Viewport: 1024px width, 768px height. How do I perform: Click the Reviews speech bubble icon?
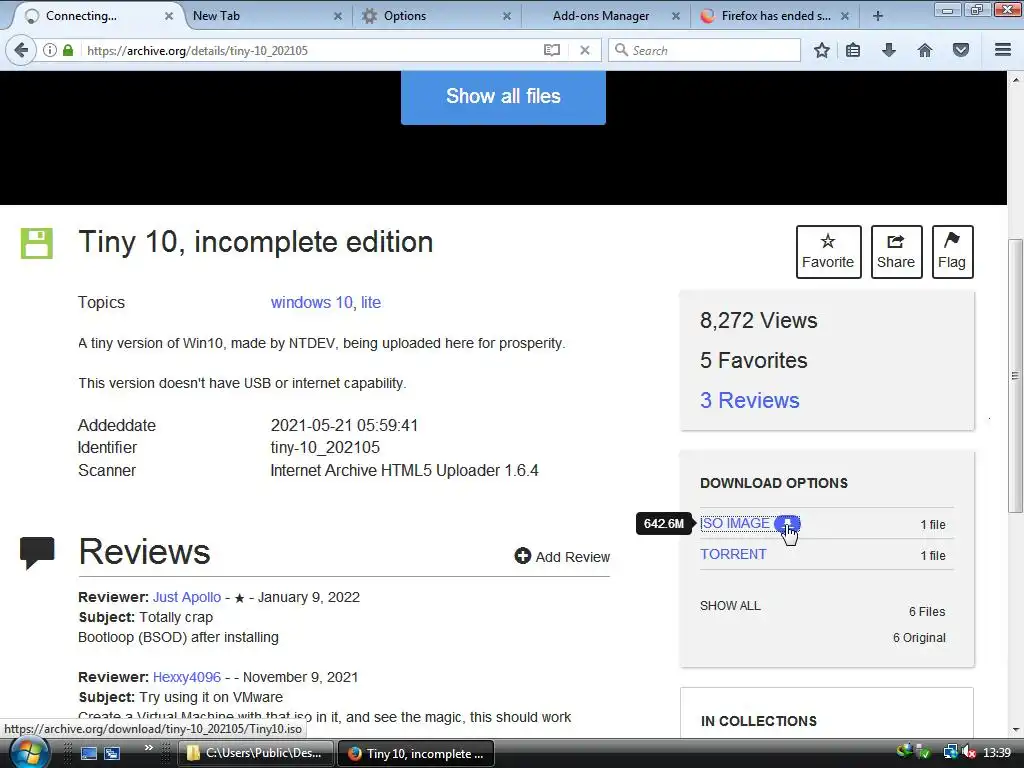37,553
